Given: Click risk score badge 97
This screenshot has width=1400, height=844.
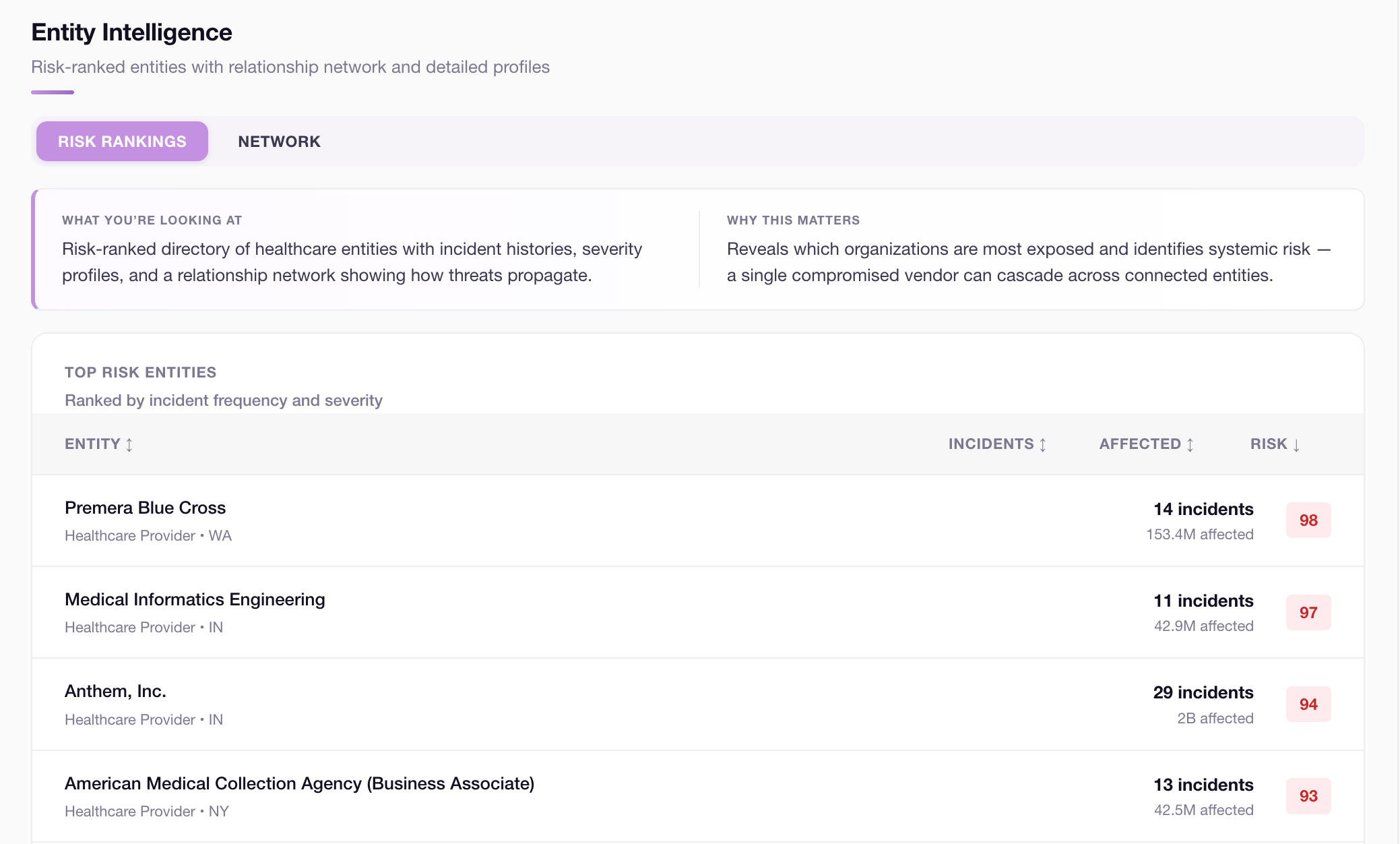Looking at the screenshot, I should point(1308,613).
